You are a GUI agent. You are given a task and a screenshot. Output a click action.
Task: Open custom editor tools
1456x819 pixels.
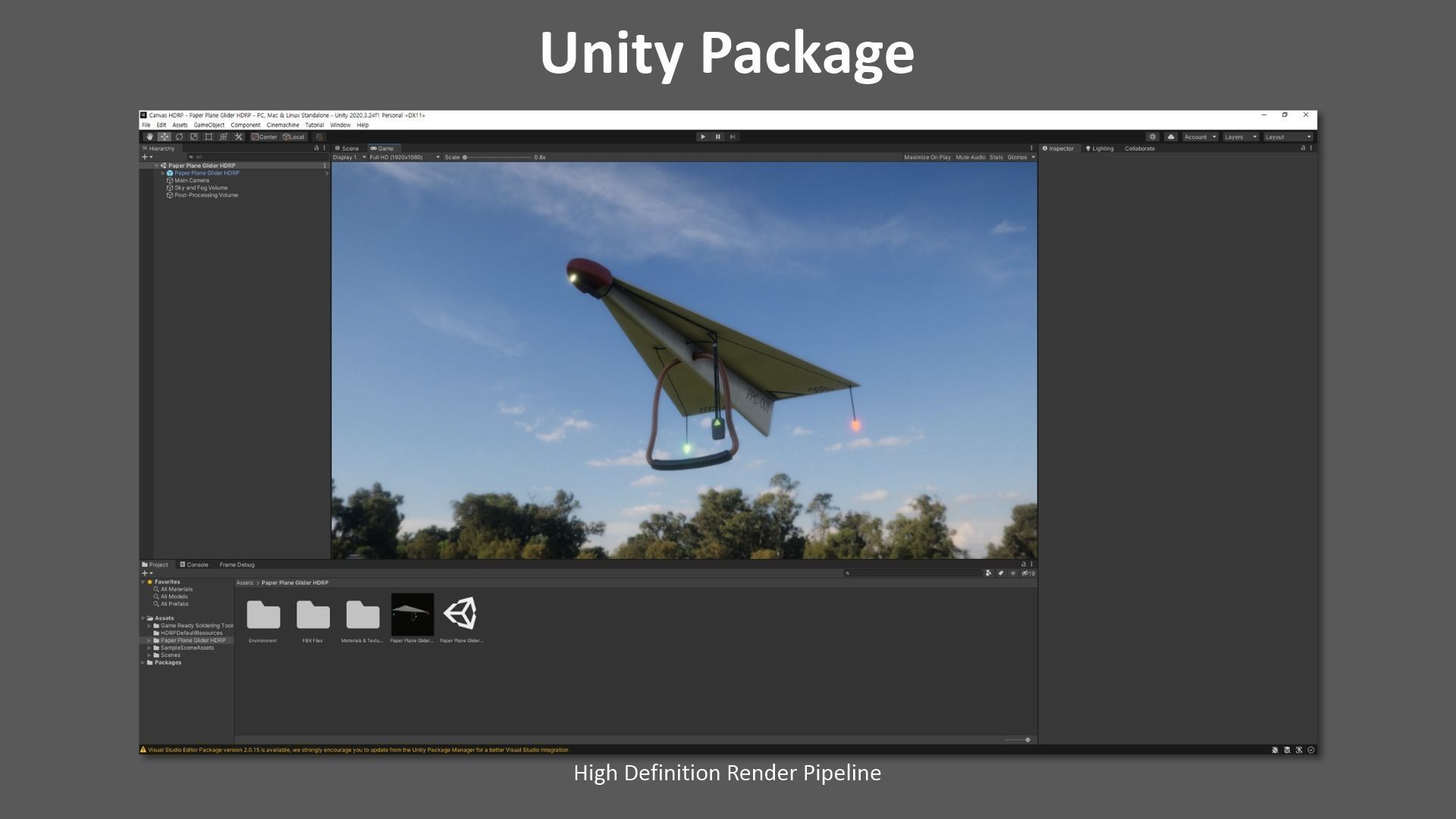[238, 137]
